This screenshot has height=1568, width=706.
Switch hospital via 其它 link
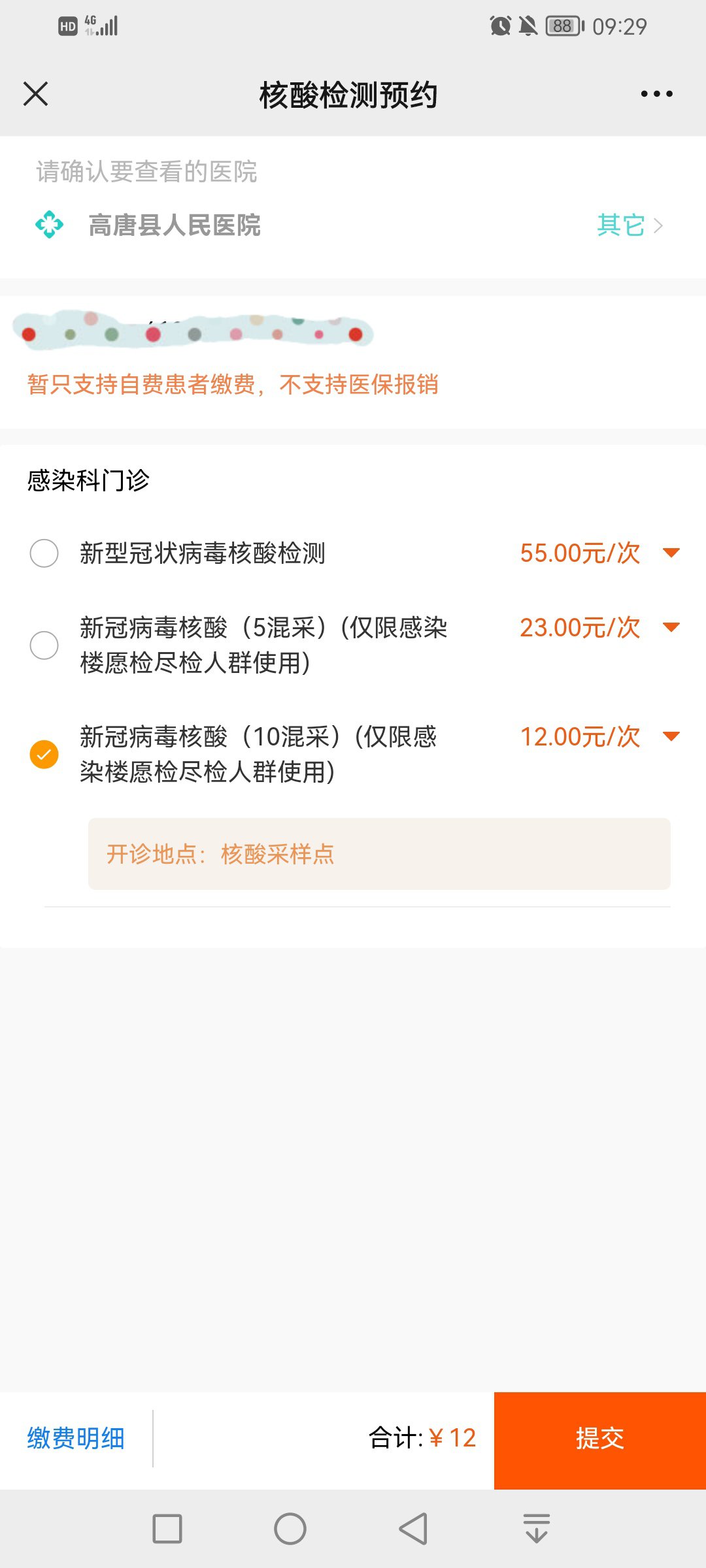click(x=629, y=225)
